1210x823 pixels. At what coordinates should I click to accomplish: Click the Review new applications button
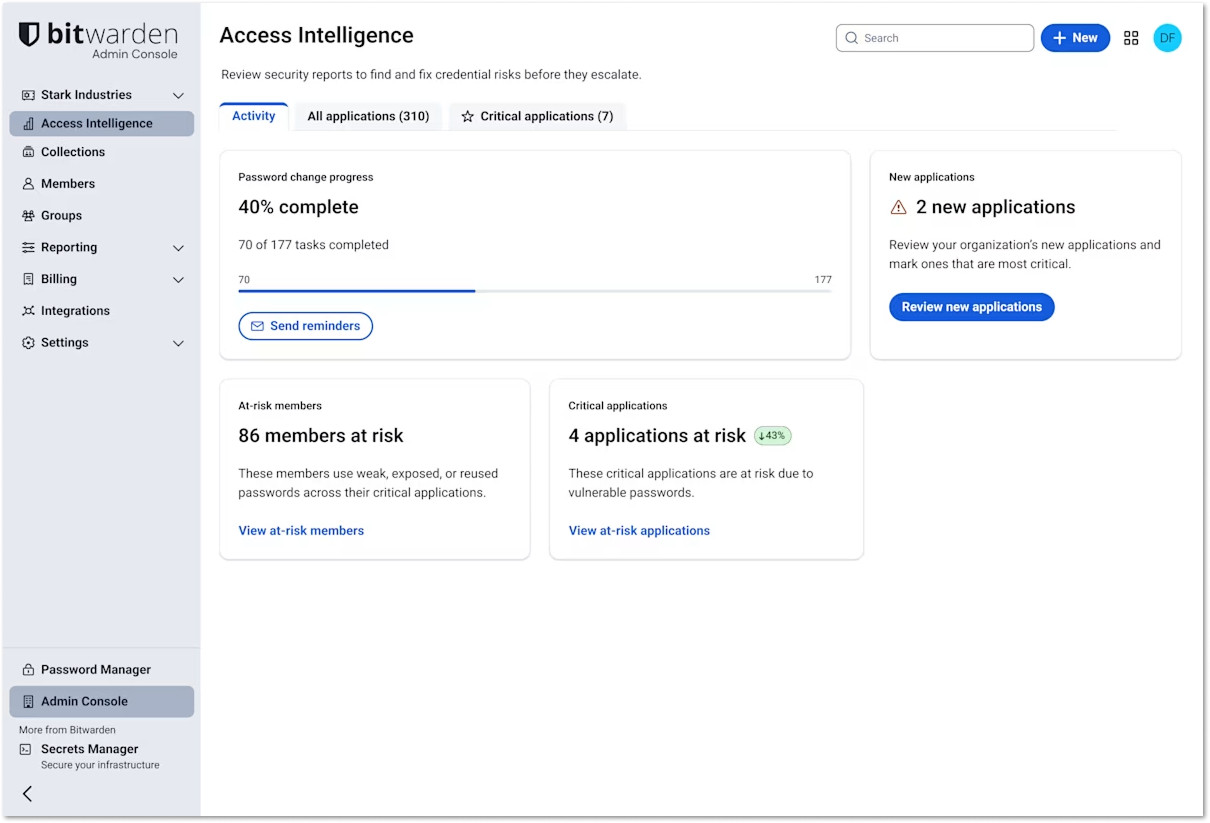971,307
